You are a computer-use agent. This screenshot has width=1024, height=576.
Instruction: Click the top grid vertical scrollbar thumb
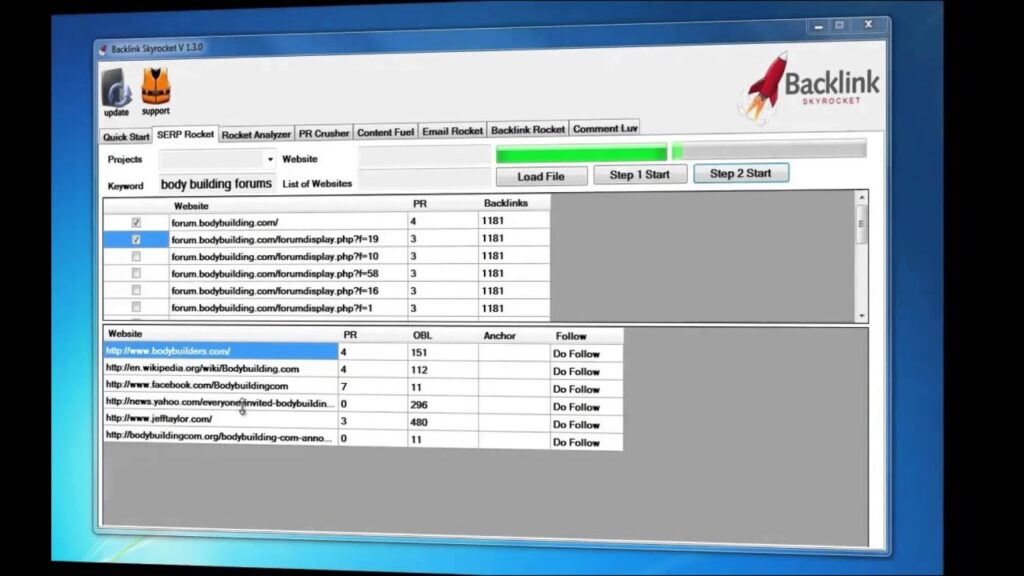pos(861,224)
